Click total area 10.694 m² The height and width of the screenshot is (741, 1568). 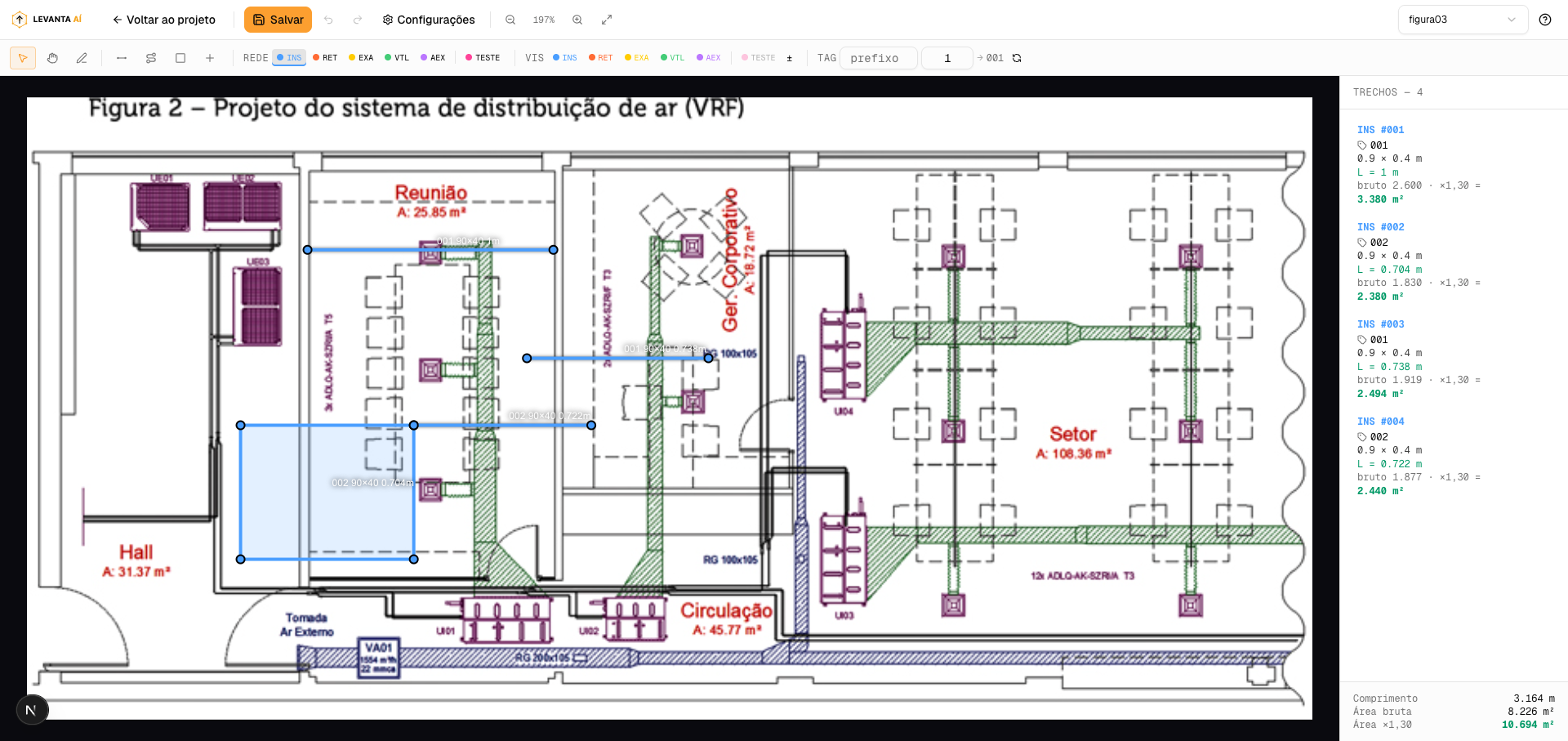[x=1528, y=725]
